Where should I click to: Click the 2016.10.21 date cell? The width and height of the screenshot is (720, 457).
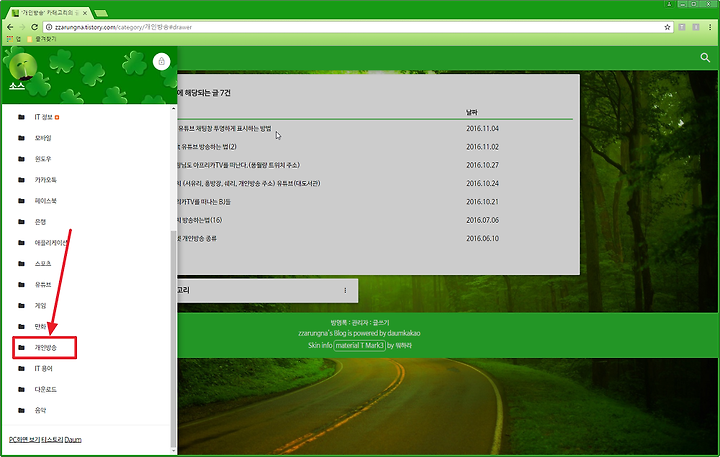pyautogui.click(x=482, y=202)
